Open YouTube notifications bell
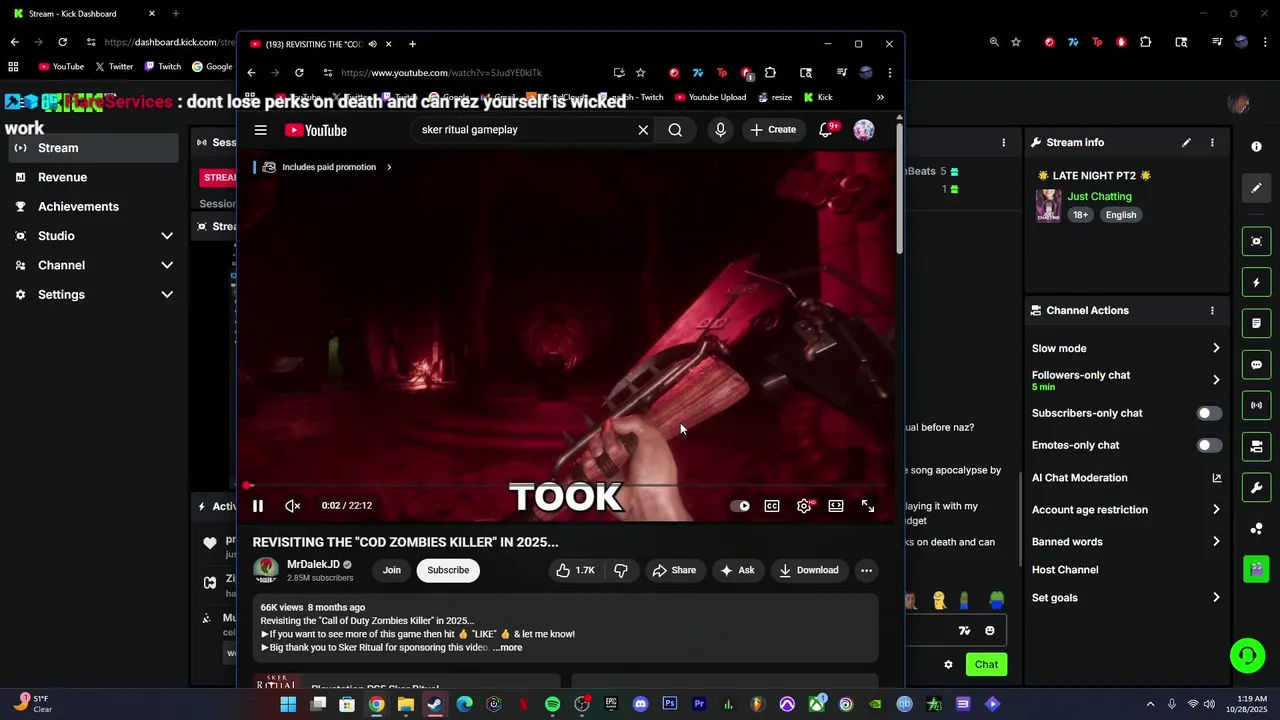 click(826, 130)
